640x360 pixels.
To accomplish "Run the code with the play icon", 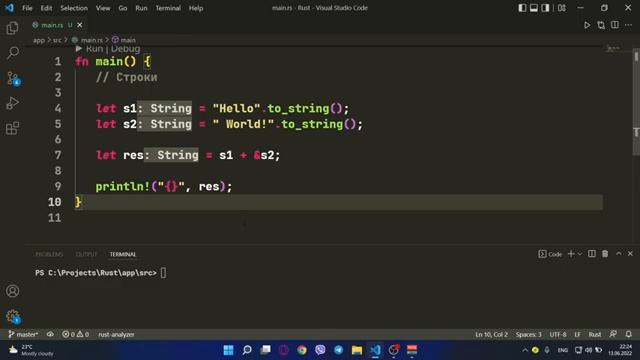I will pyautogui.click(x=587, y=25).
